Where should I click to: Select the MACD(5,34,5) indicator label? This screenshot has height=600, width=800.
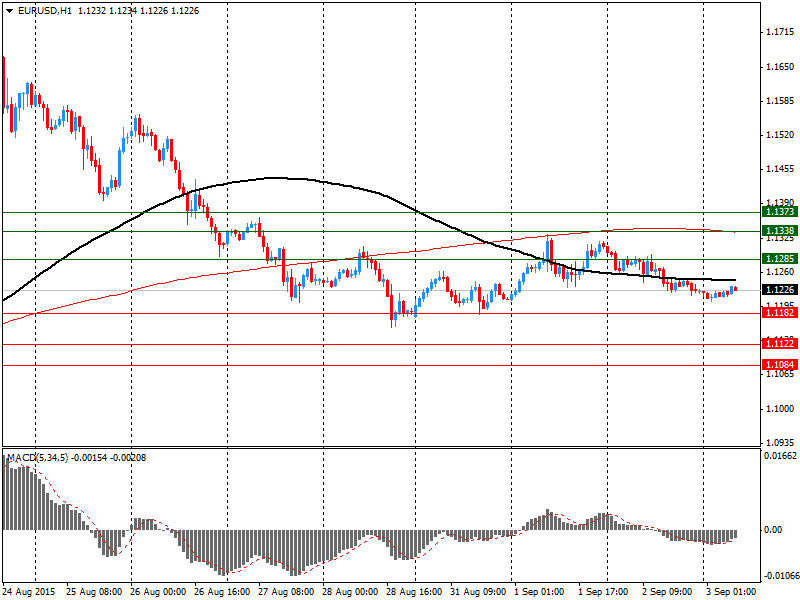pos(37,458)
